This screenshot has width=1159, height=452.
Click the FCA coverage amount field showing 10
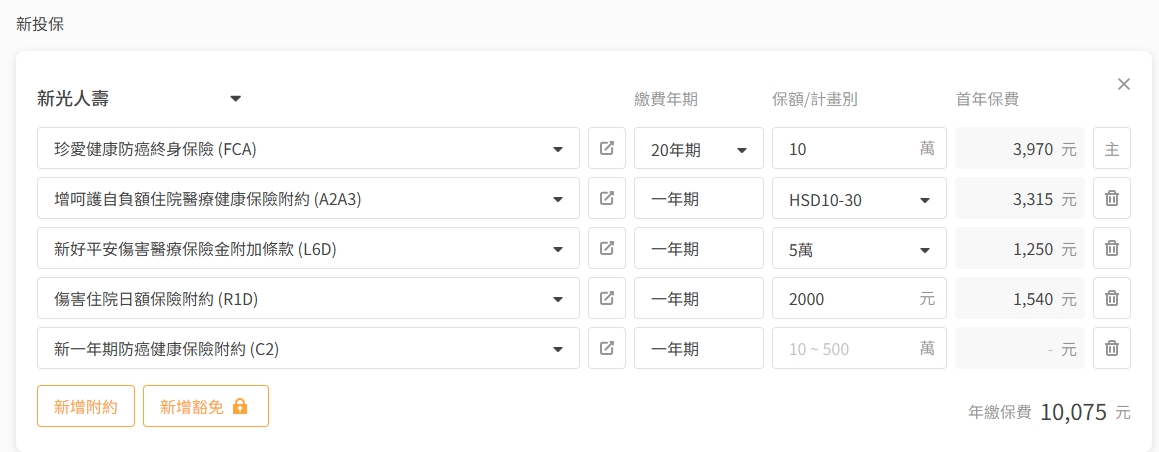(x=859, y=148)
